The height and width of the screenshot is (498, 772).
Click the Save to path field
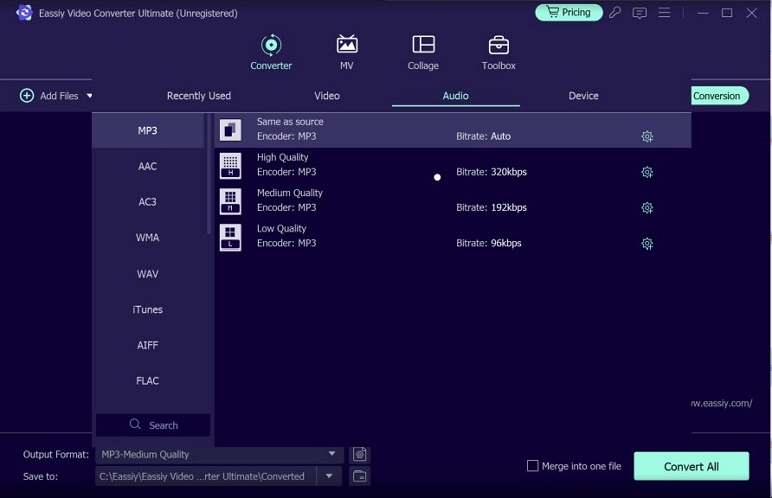206,476
